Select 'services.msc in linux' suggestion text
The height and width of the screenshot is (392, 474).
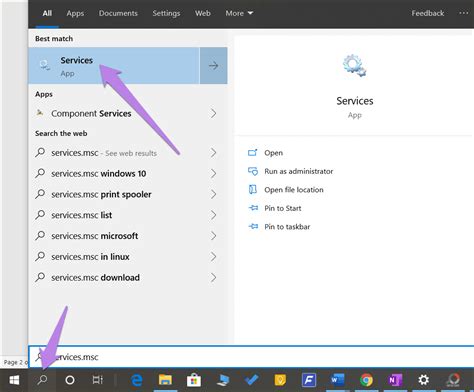point(90,257)
